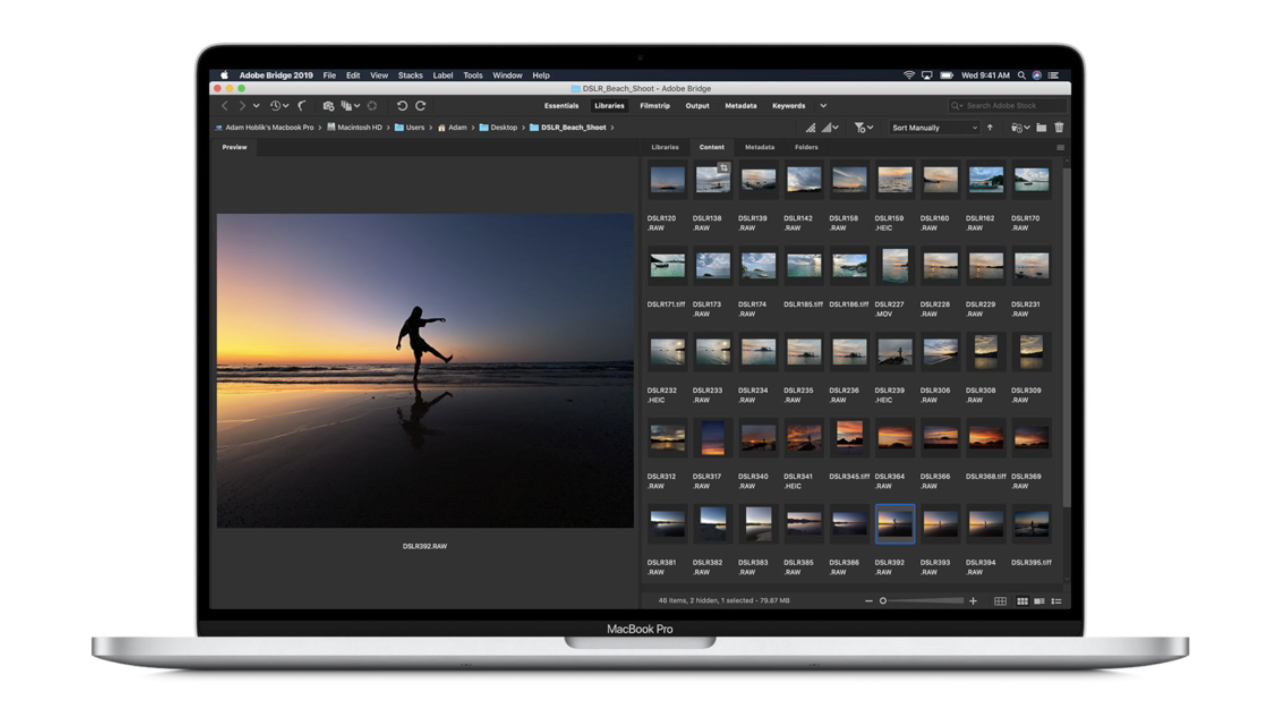
Task: Click Adam Hoblik's Macbook Pro breadcrumb
Action: (264, 128)
